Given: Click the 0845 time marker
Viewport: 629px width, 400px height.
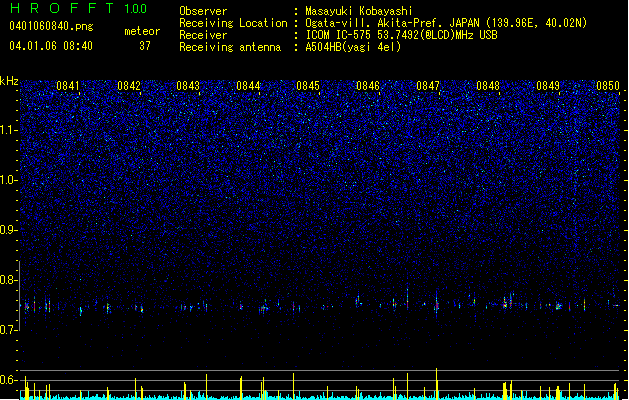Looking at the screenshot, I should pyautogui.click(x=308, y=86).
